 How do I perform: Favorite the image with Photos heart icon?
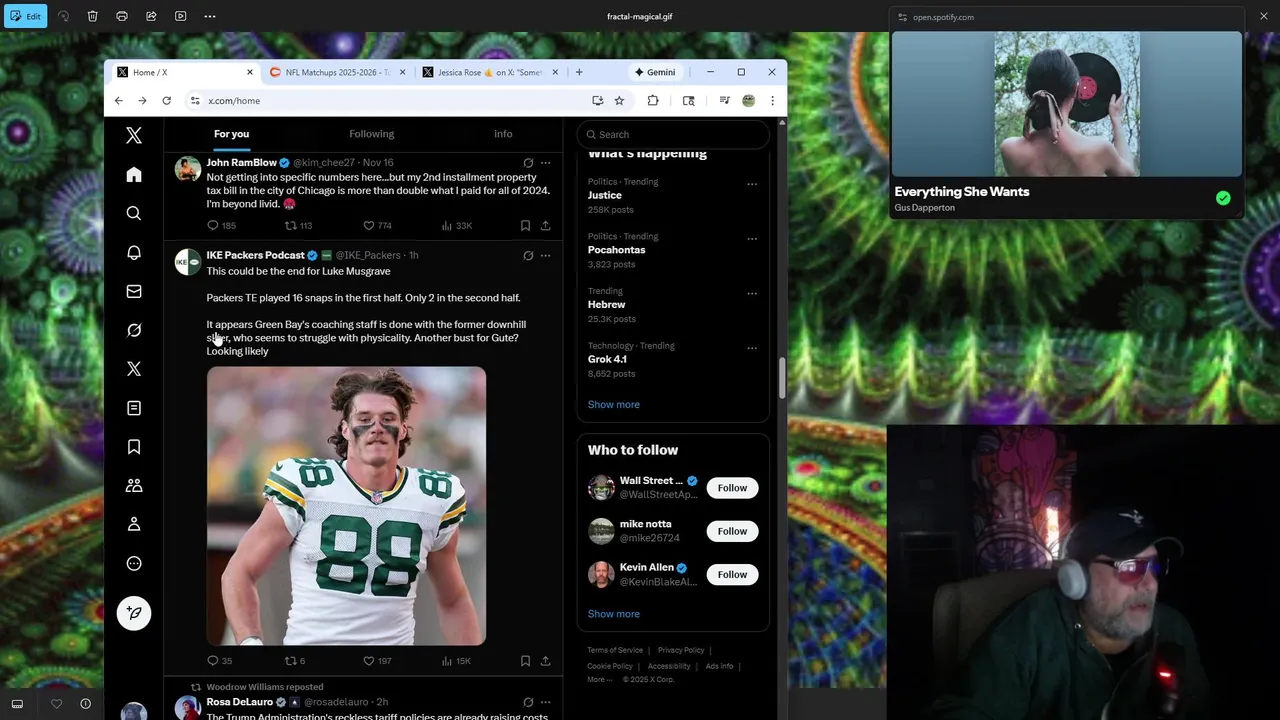point(56,704)
